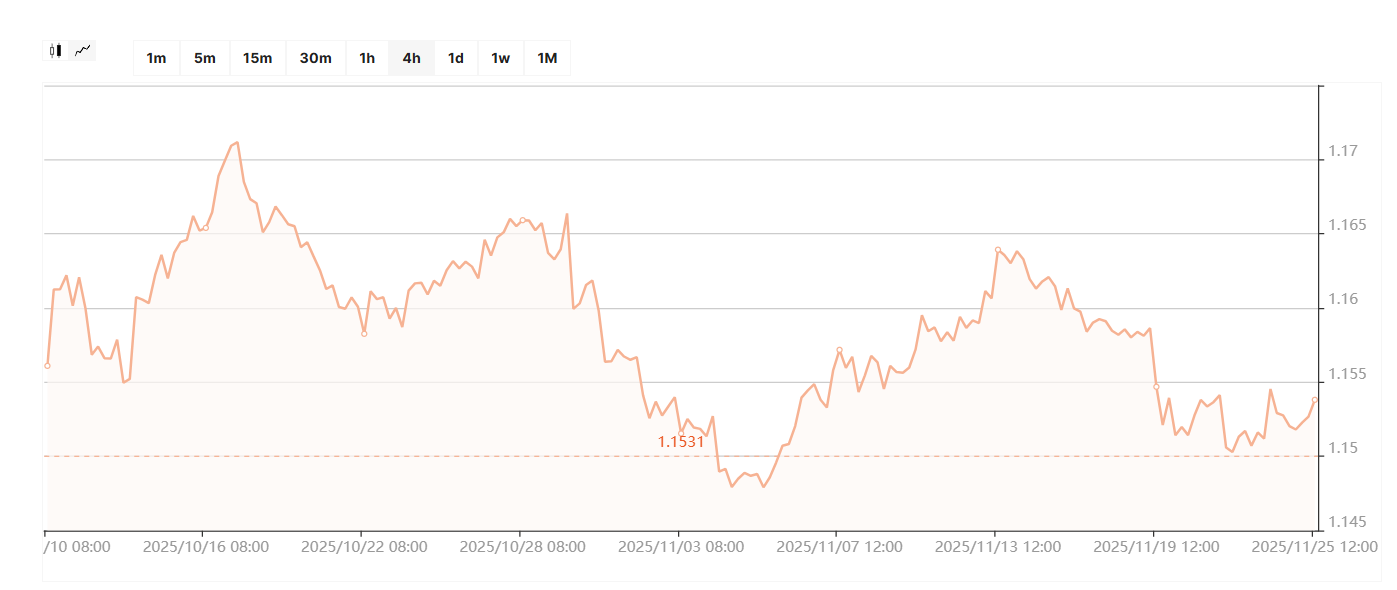Choose the 1M monthly timeframe
The image size is (1397, 590).
tap(547, 58)
